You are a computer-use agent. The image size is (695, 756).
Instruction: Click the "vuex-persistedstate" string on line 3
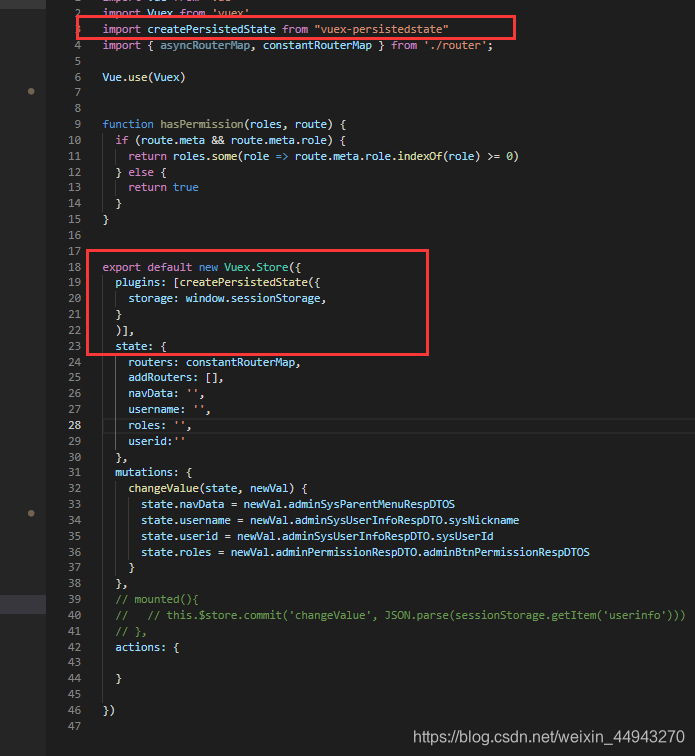(382, 29)
